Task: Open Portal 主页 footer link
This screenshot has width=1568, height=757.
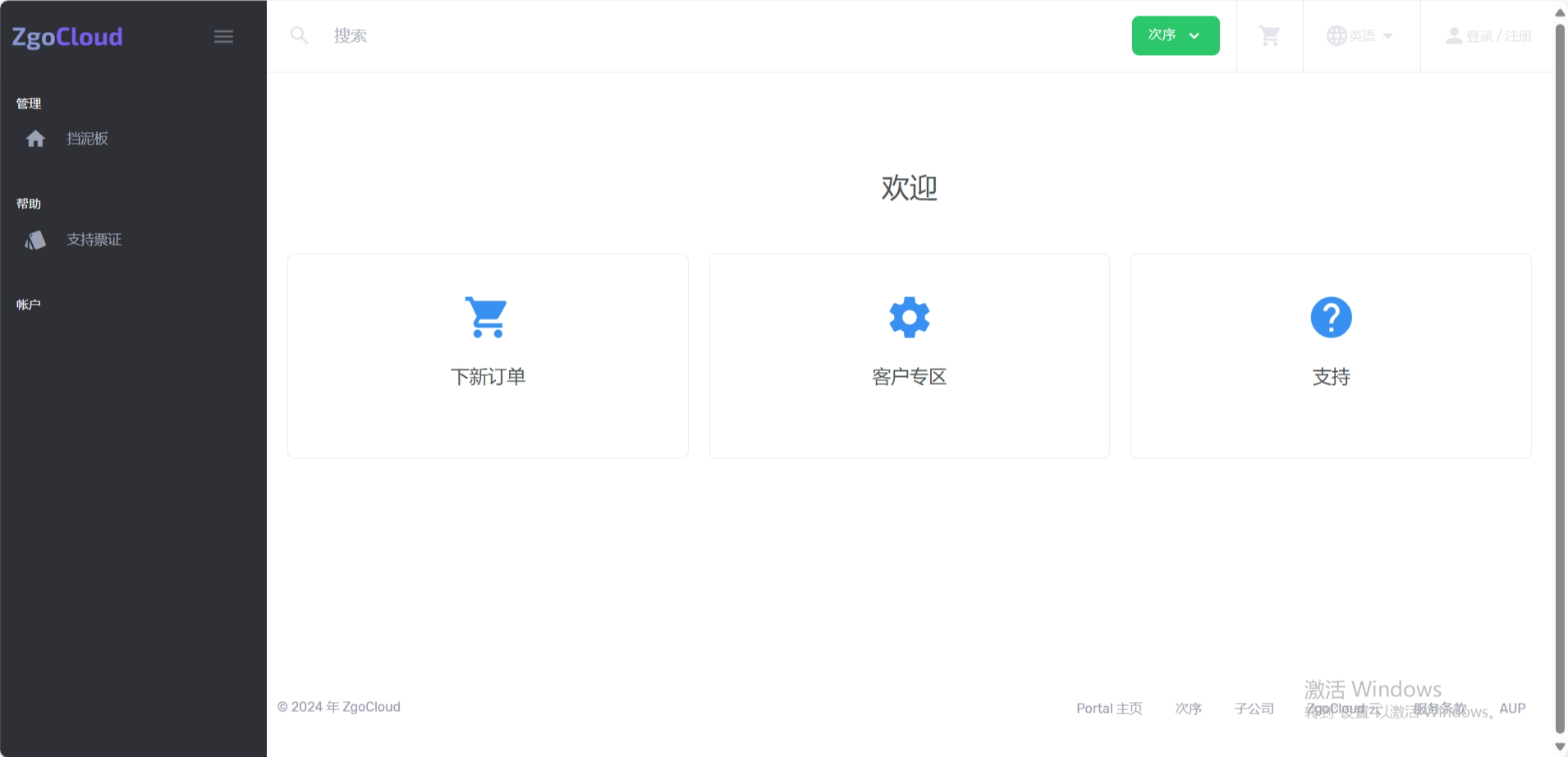Action: (1108, 707)
